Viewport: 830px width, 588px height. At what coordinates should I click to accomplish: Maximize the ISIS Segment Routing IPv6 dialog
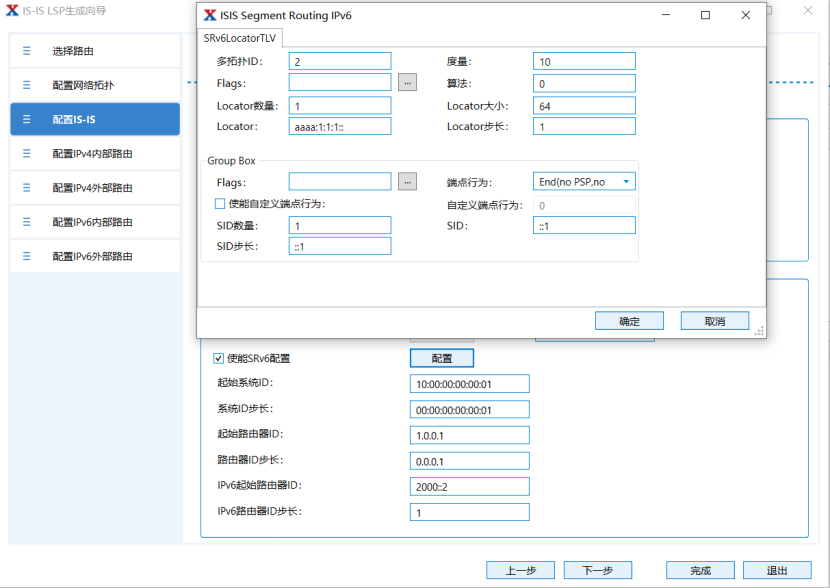(705, 15)
